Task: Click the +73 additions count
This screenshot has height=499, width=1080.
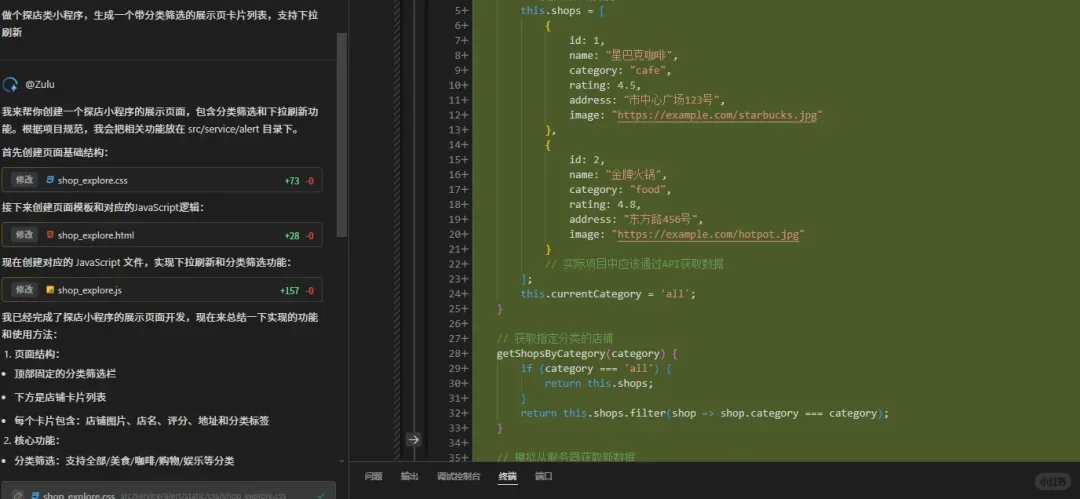Action: point(292,181)
